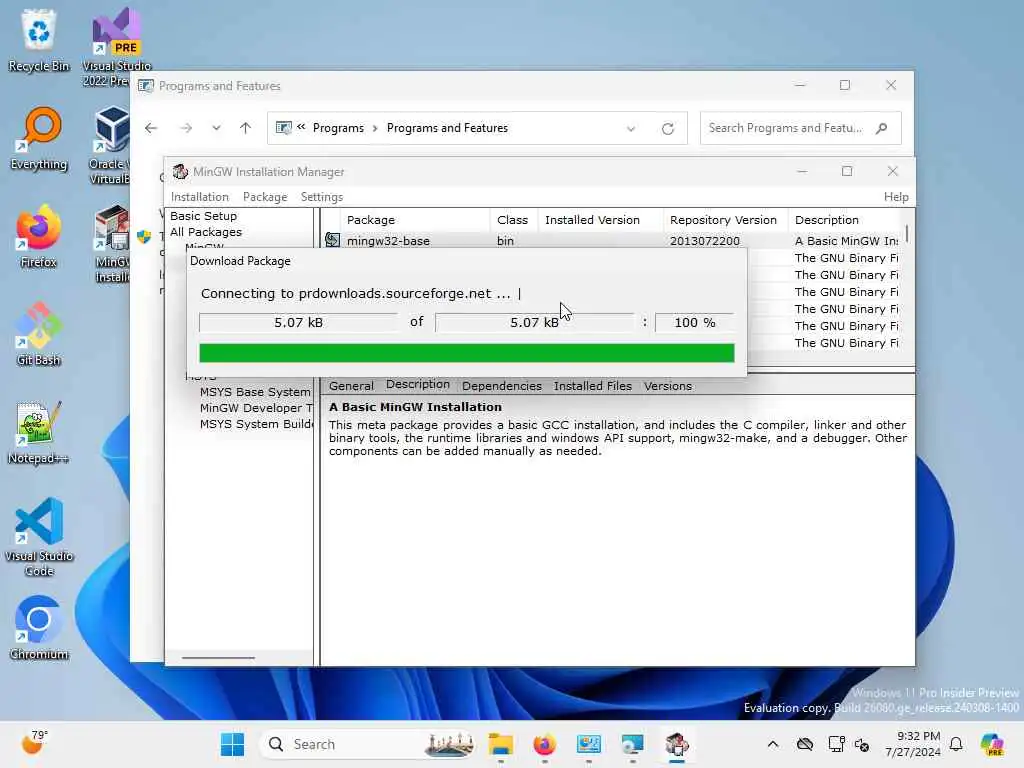Image resolution: width=1024 pixels, height=768 pixels.
Task: Click the Windows Start button on taskbar
Action: [x=232, y=744]
